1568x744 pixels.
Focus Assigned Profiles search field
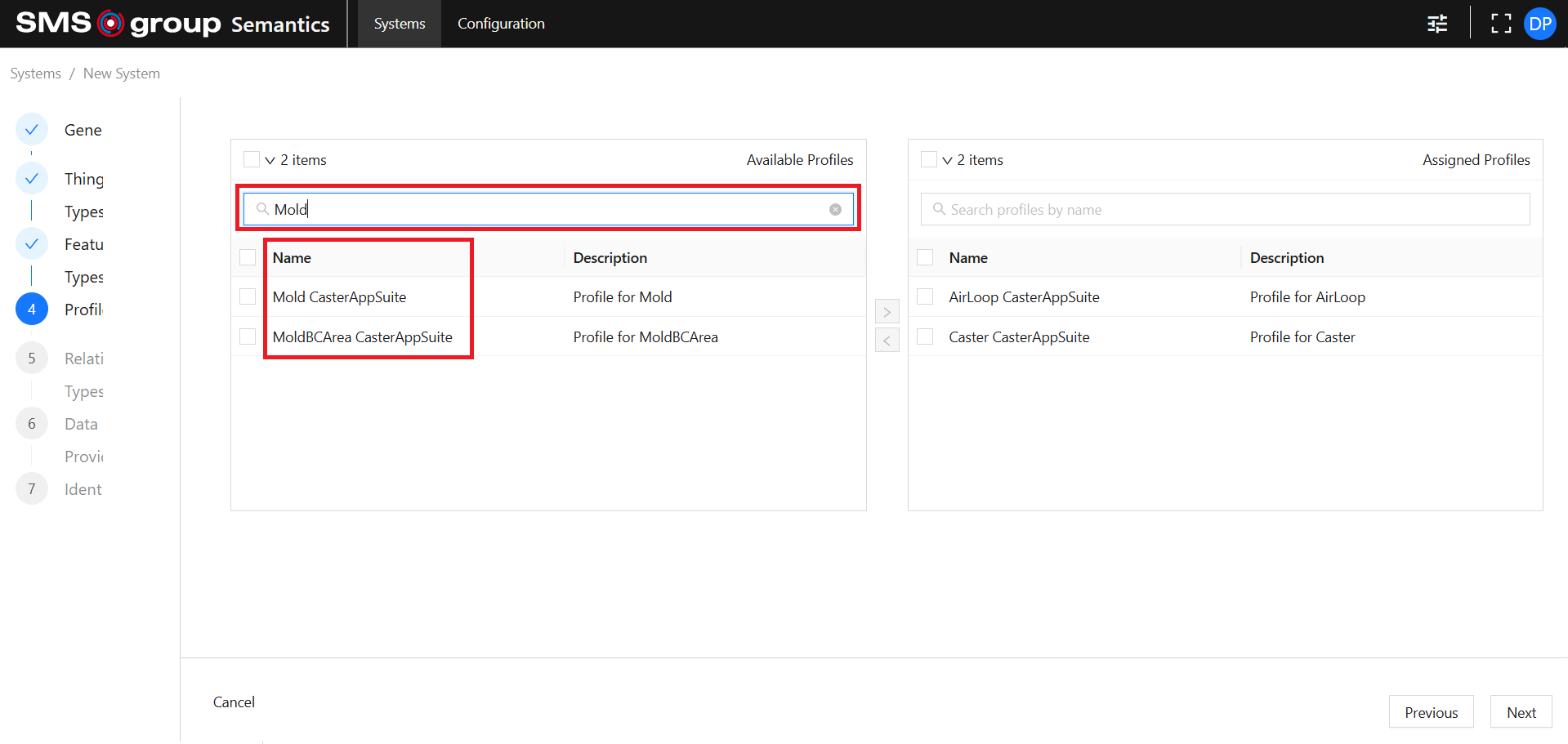pyautogui.click(x=1225, y=209)
